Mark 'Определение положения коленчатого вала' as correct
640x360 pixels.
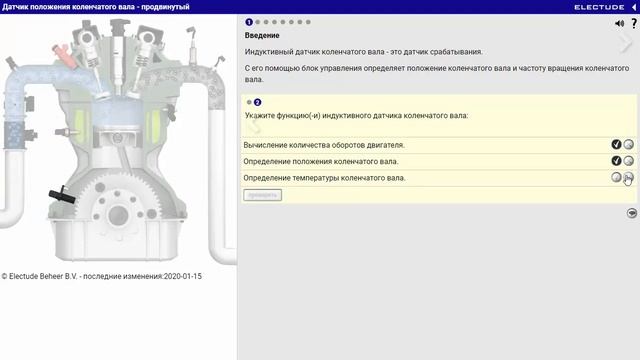pyautogui.click(x=616, y=161)
